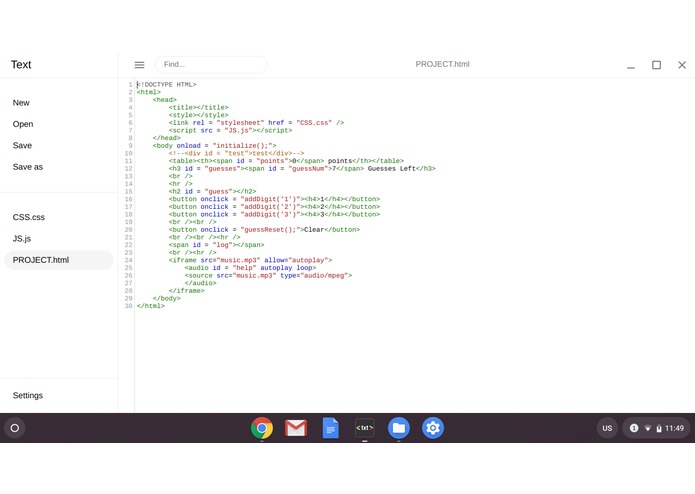This screenshot has height=494, width=695.
Task: Select Save as in the sidebar
Action: 27,167
